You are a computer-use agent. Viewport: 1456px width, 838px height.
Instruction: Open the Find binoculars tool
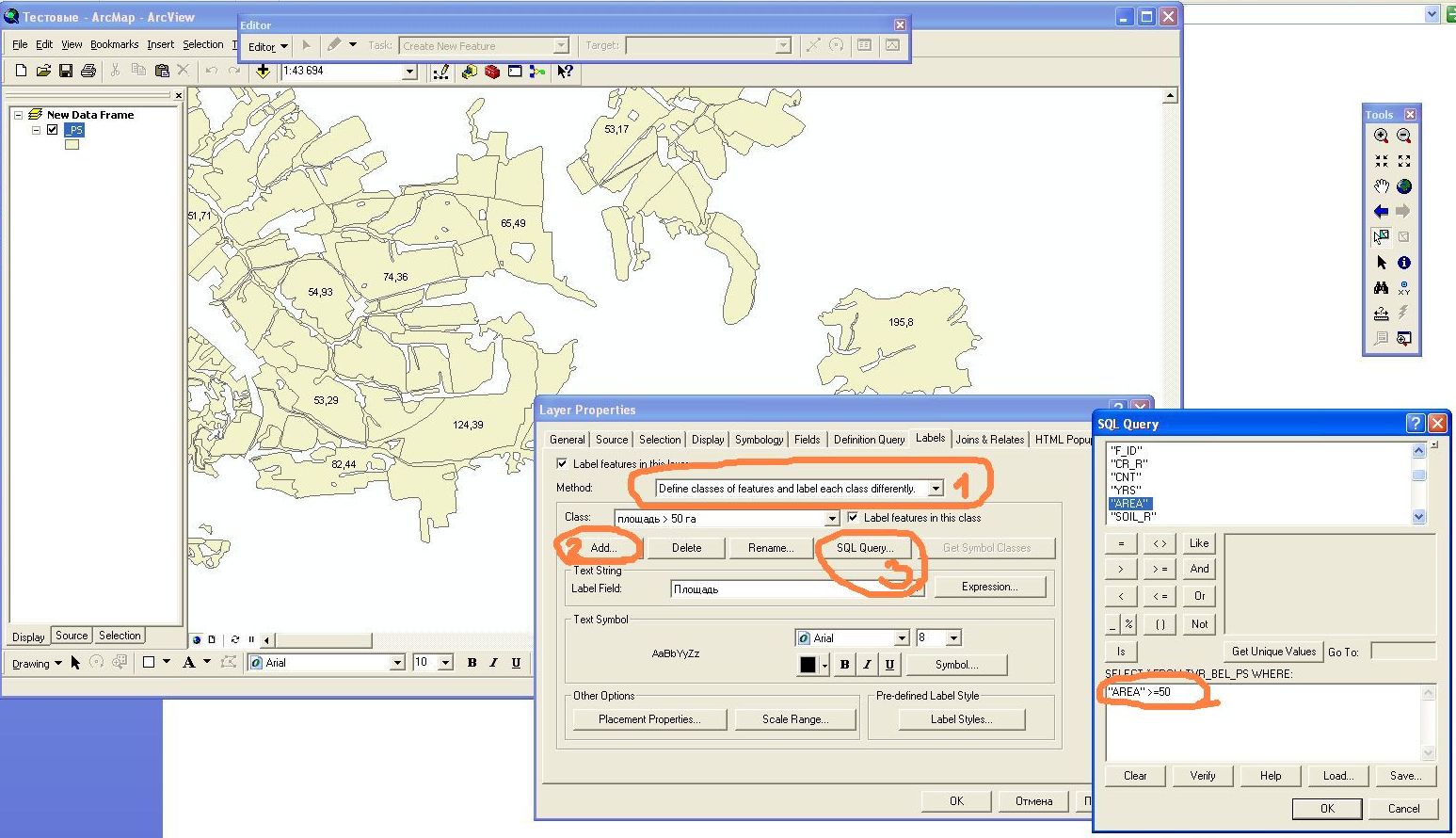pos(1381,288)
